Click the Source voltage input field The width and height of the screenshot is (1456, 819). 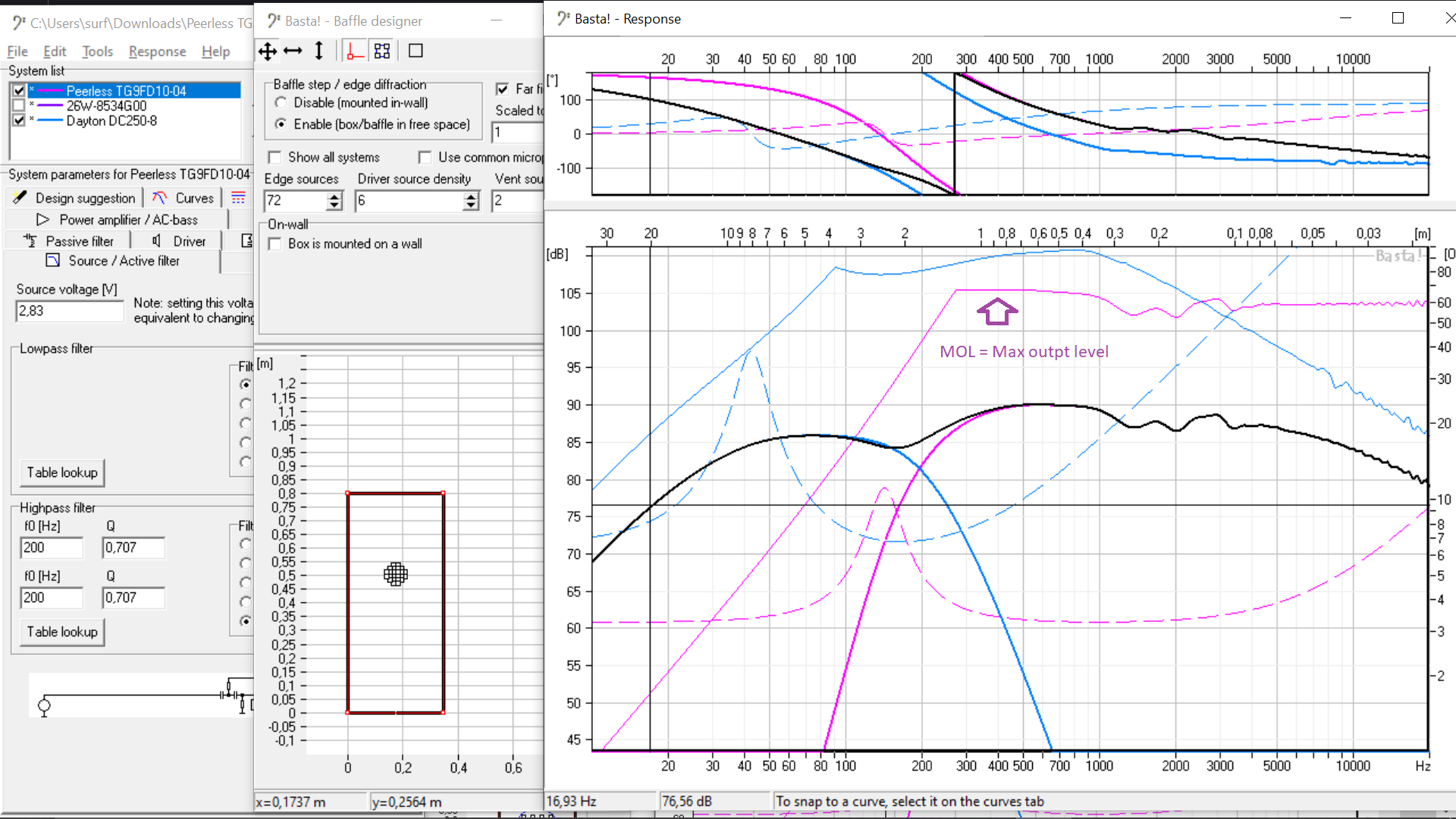point(69,311)
